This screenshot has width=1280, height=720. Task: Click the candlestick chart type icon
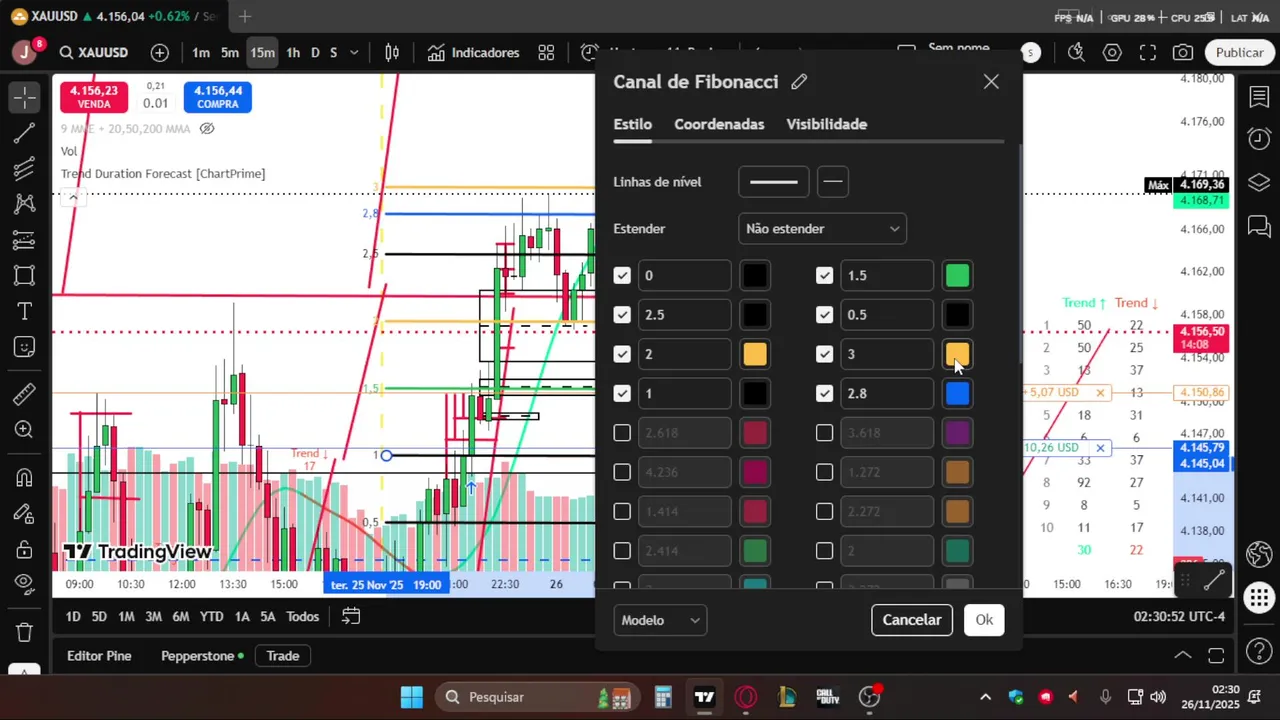pos(392,53)
